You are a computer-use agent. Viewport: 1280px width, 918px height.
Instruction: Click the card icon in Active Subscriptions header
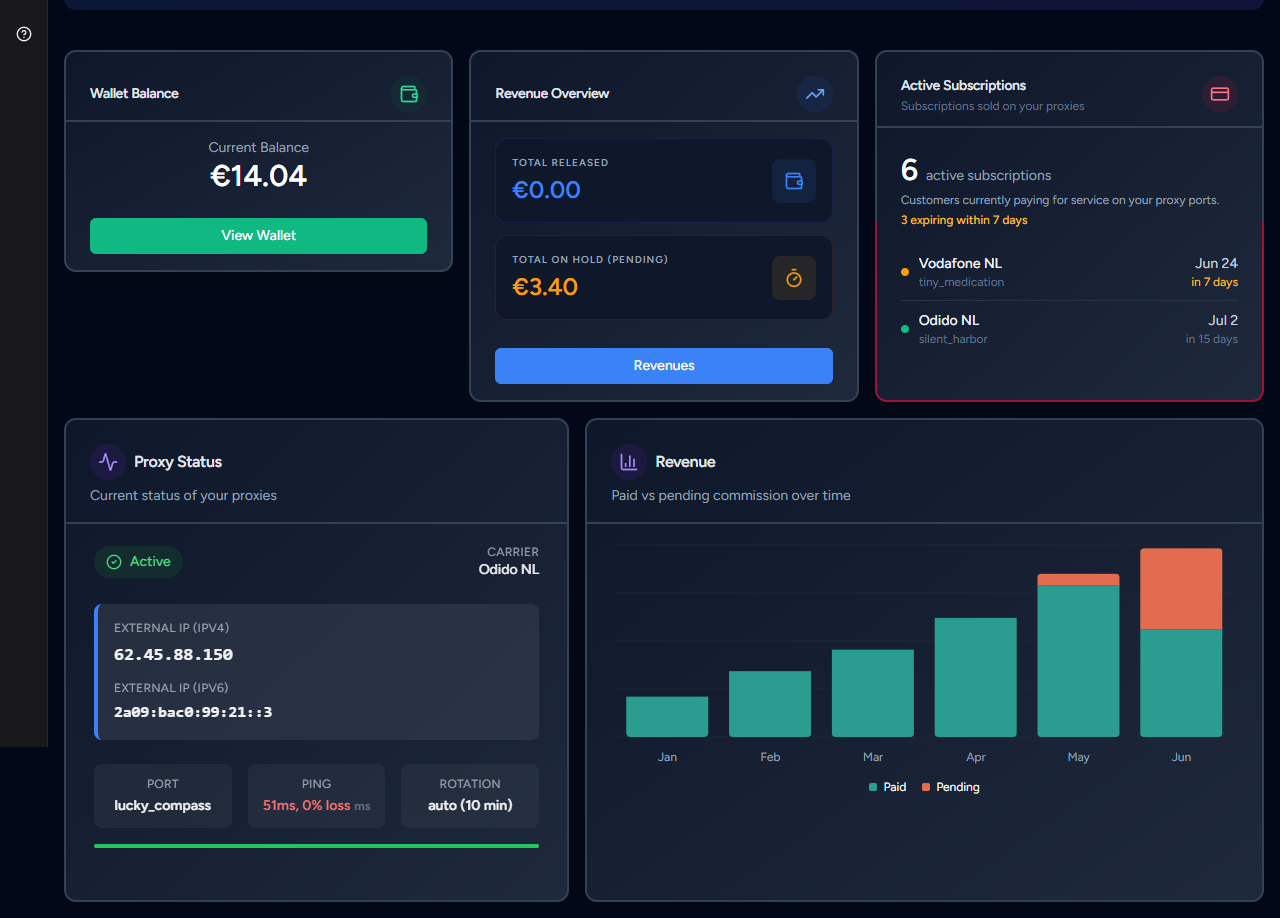(x=1219, y=94)
